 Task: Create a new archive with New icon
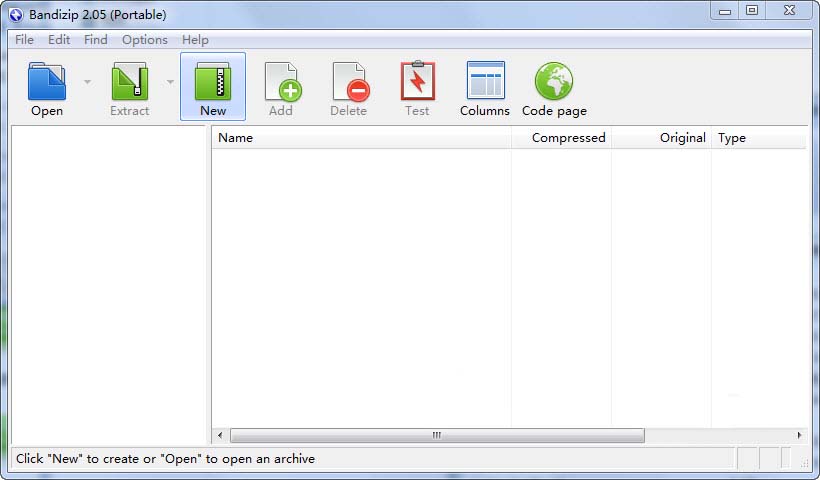pyautogui.click(x=213, y=82)
